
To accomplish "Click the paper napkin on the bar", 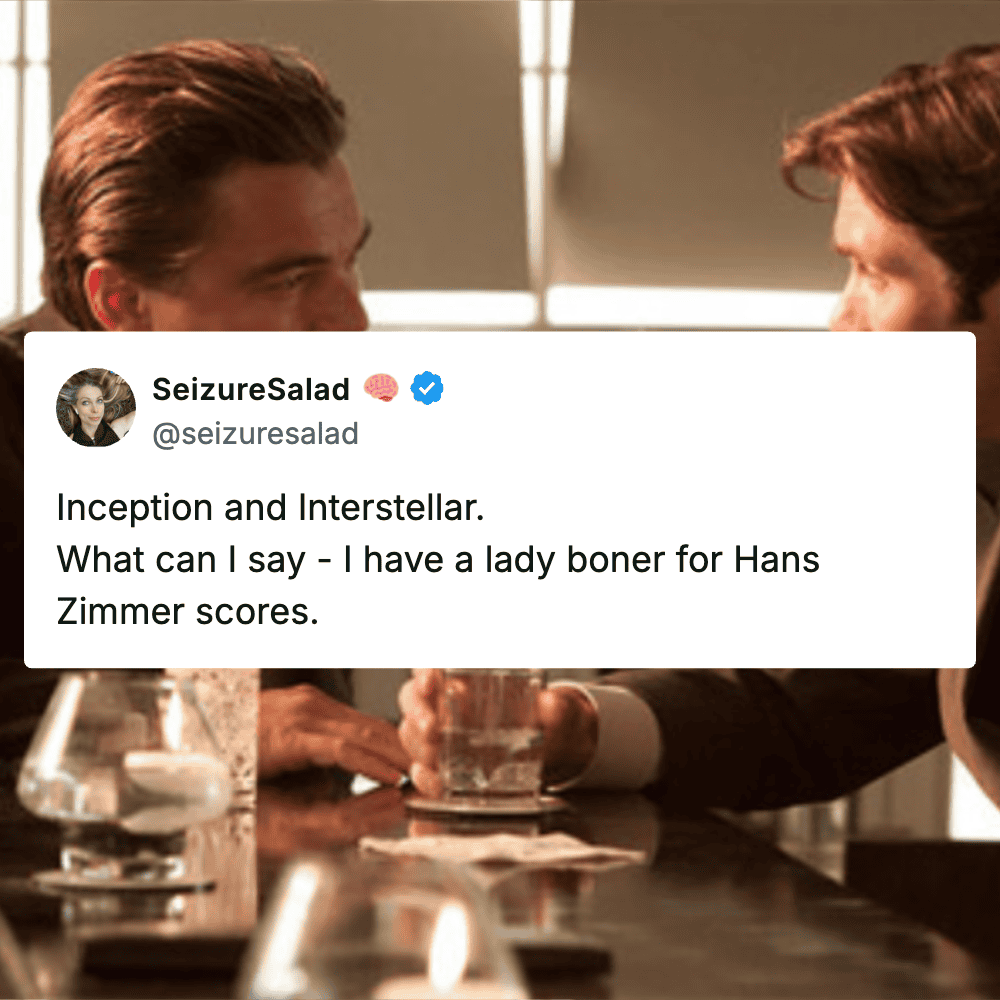I will click(503, 849).
